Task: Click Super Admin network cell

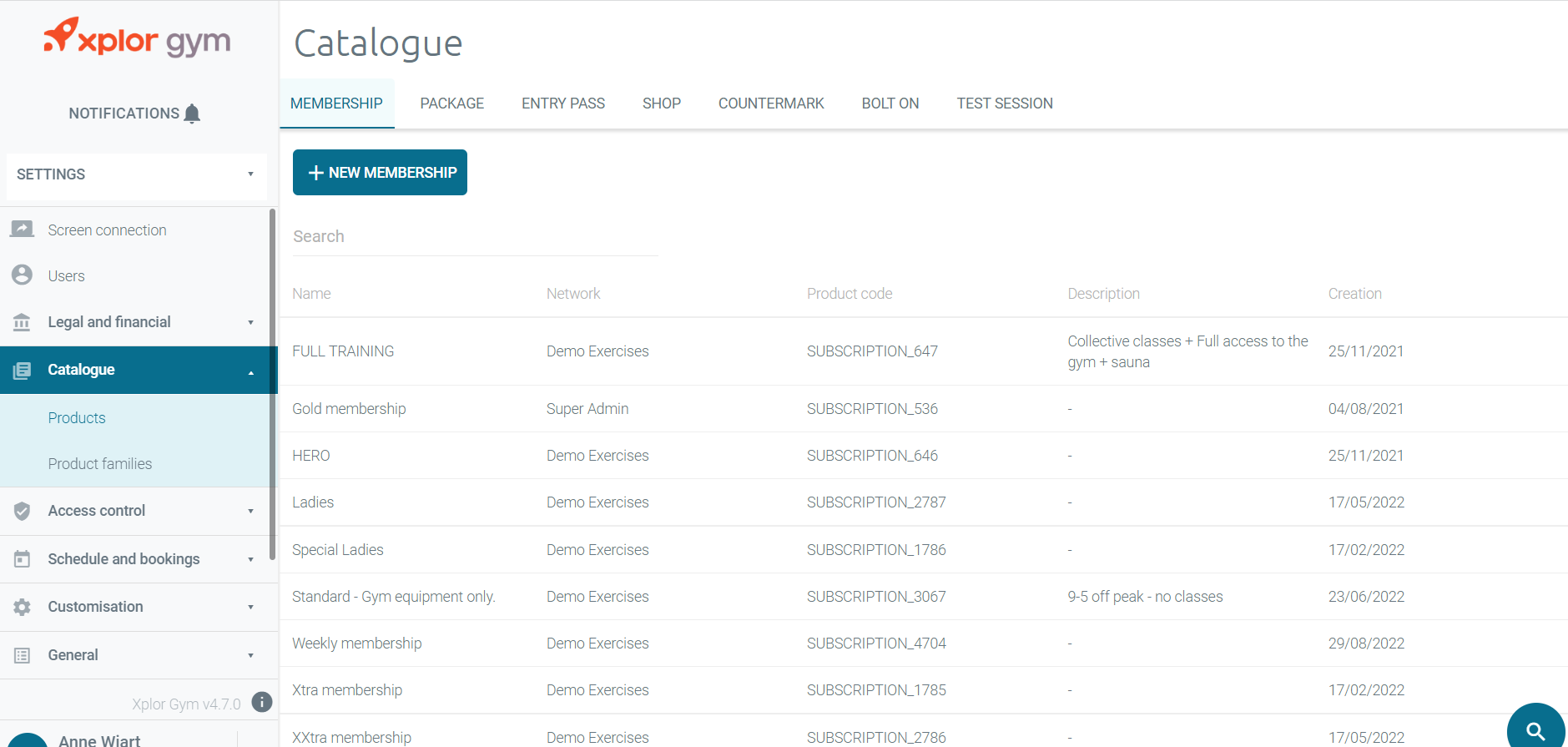Action: [587, 409]
